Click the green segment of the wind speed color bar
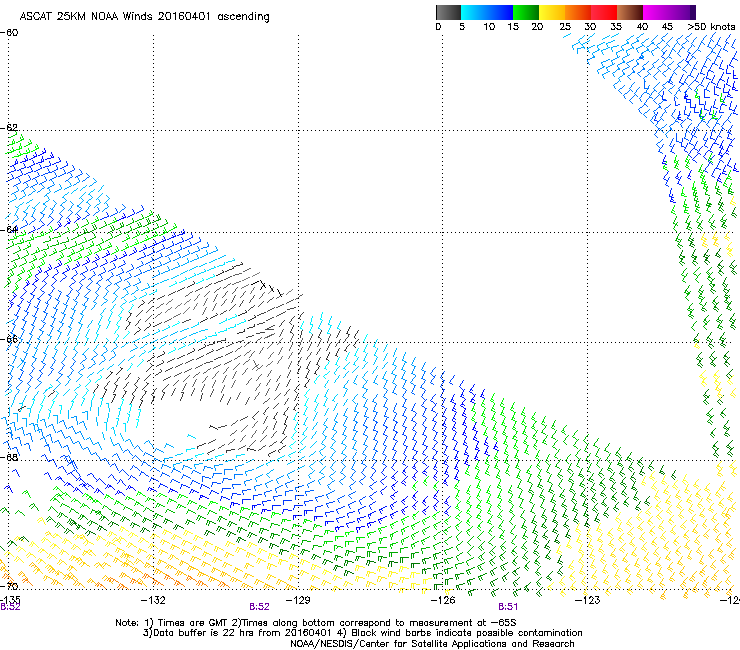This screenshot has height=650, width=740. (x=526, y=12)
